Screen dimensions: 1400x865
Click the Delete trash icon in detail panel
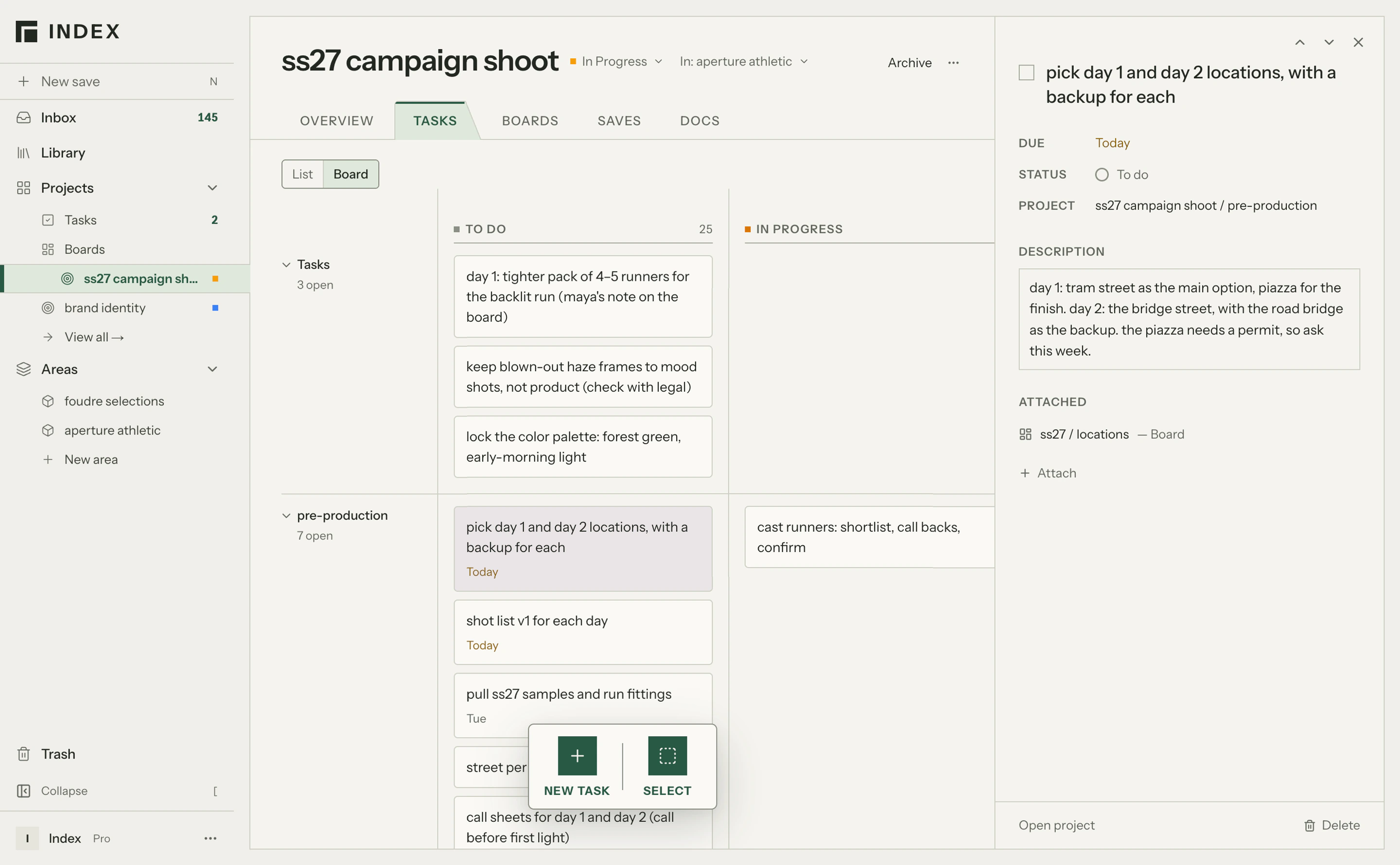tap(1310, 826)
